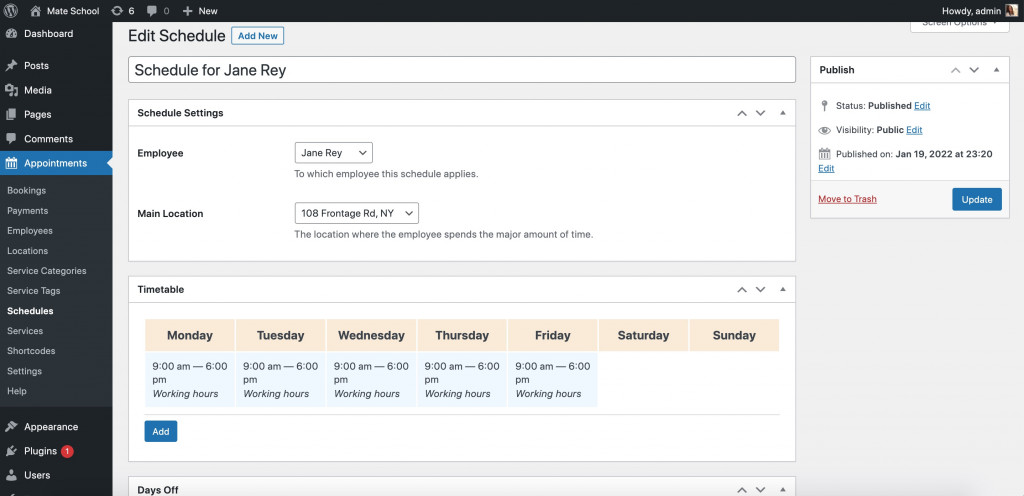
Task: Click the schedule title input field
Action: click(461, 70)
